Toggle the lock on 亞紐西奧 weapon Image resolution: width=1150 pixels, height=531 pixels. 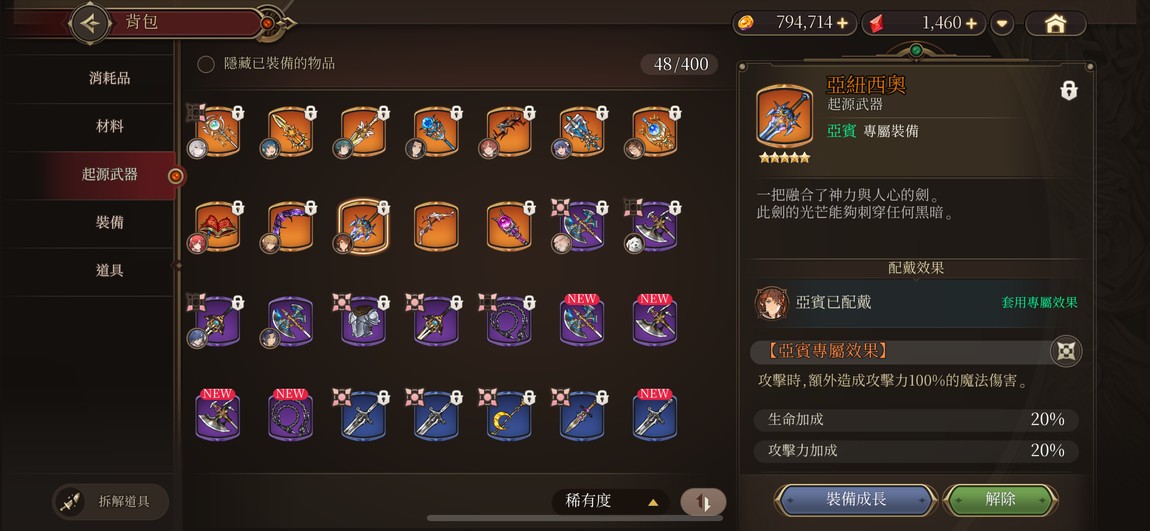(1069, 91)
